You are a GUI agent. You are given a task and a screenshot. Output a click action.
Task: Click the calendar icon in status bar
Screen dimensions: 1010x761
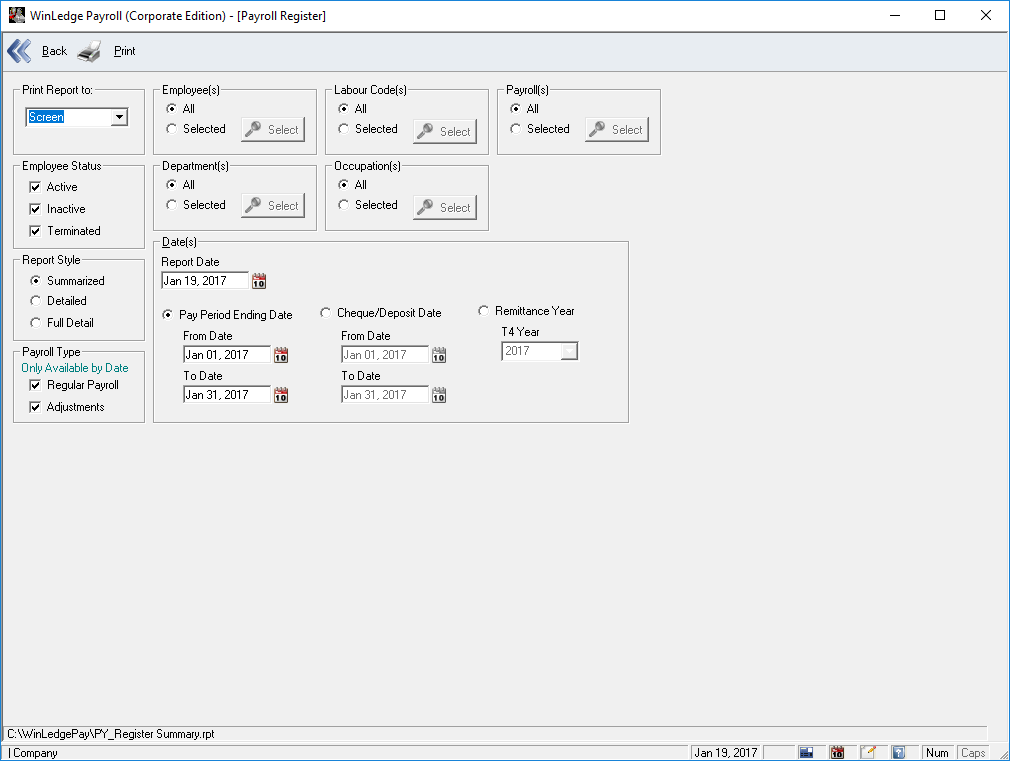pyautogui.click(x=837, y=752)
